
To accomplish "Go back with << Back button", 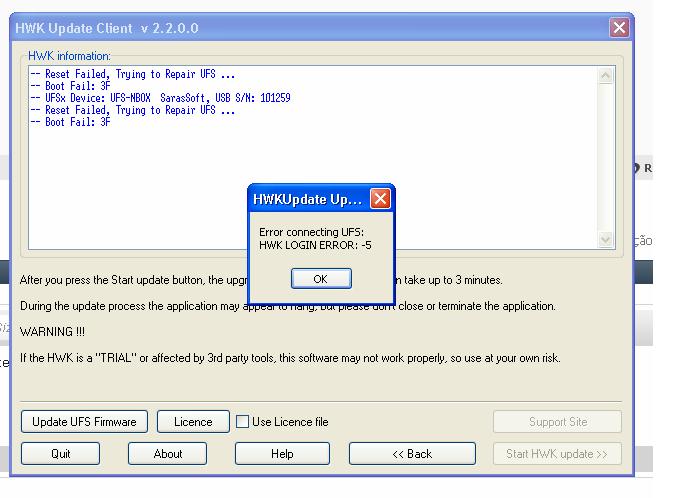I will click(x=412, y=454).
